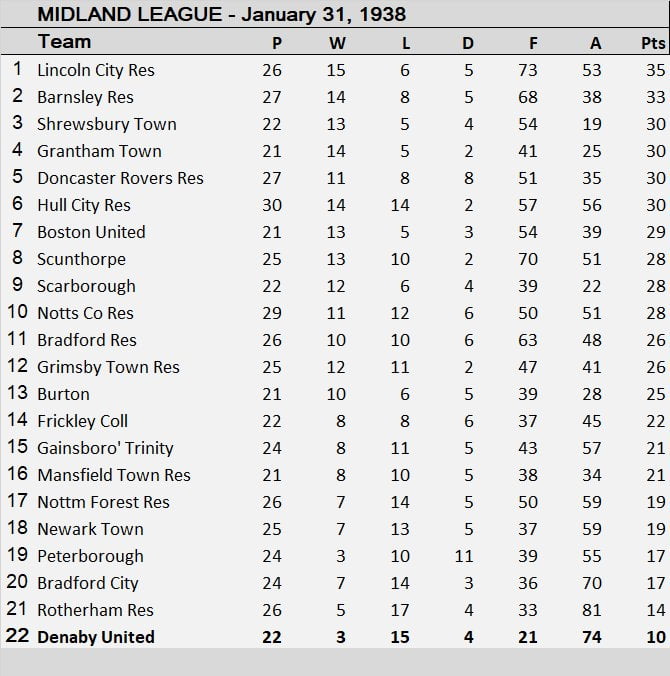The width and height of the screenshot is (670, 676).
Task: Click row number 22
Action: (17, 637)
